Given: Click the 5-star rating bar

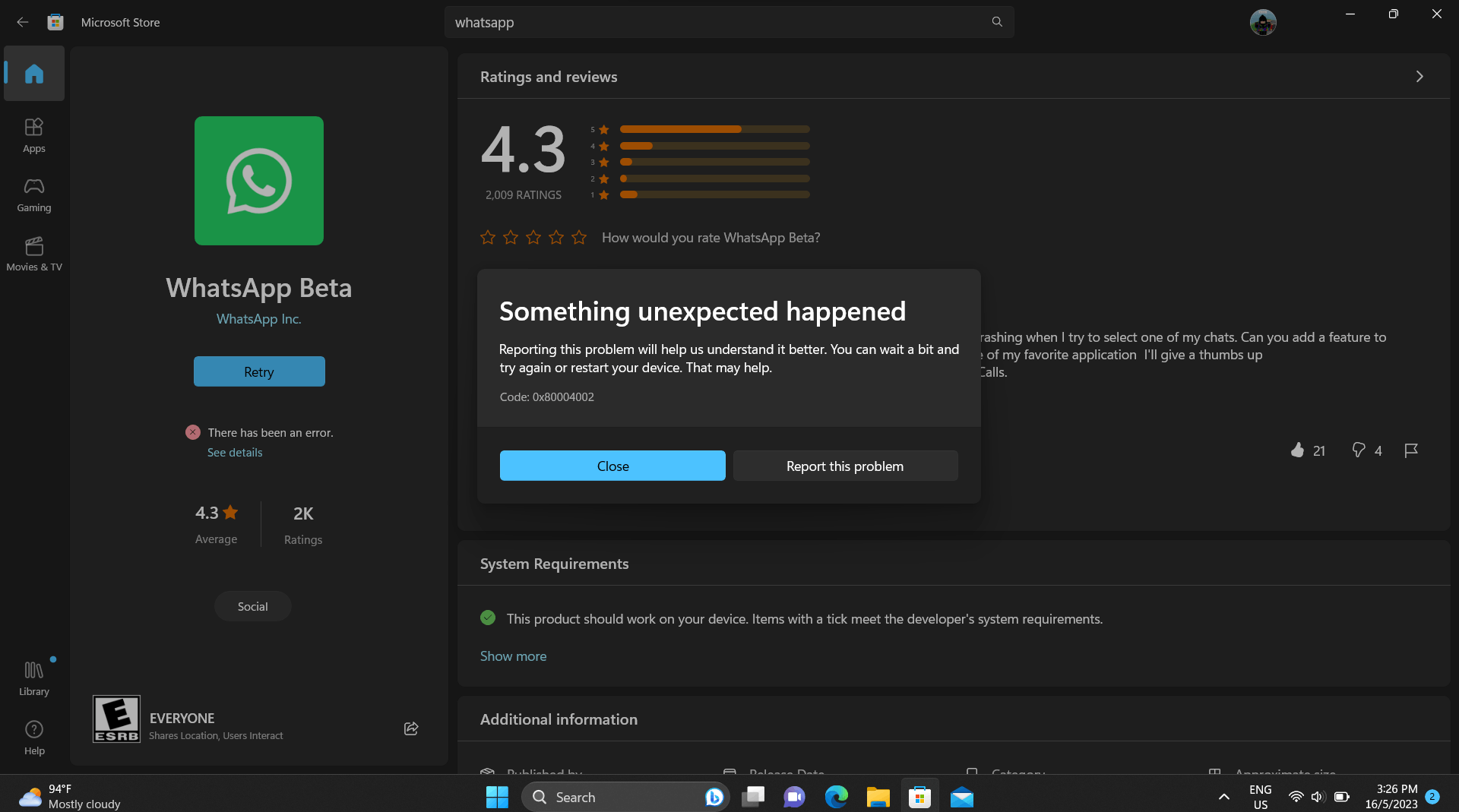Looking at the screenshot, I should (714, 129).
